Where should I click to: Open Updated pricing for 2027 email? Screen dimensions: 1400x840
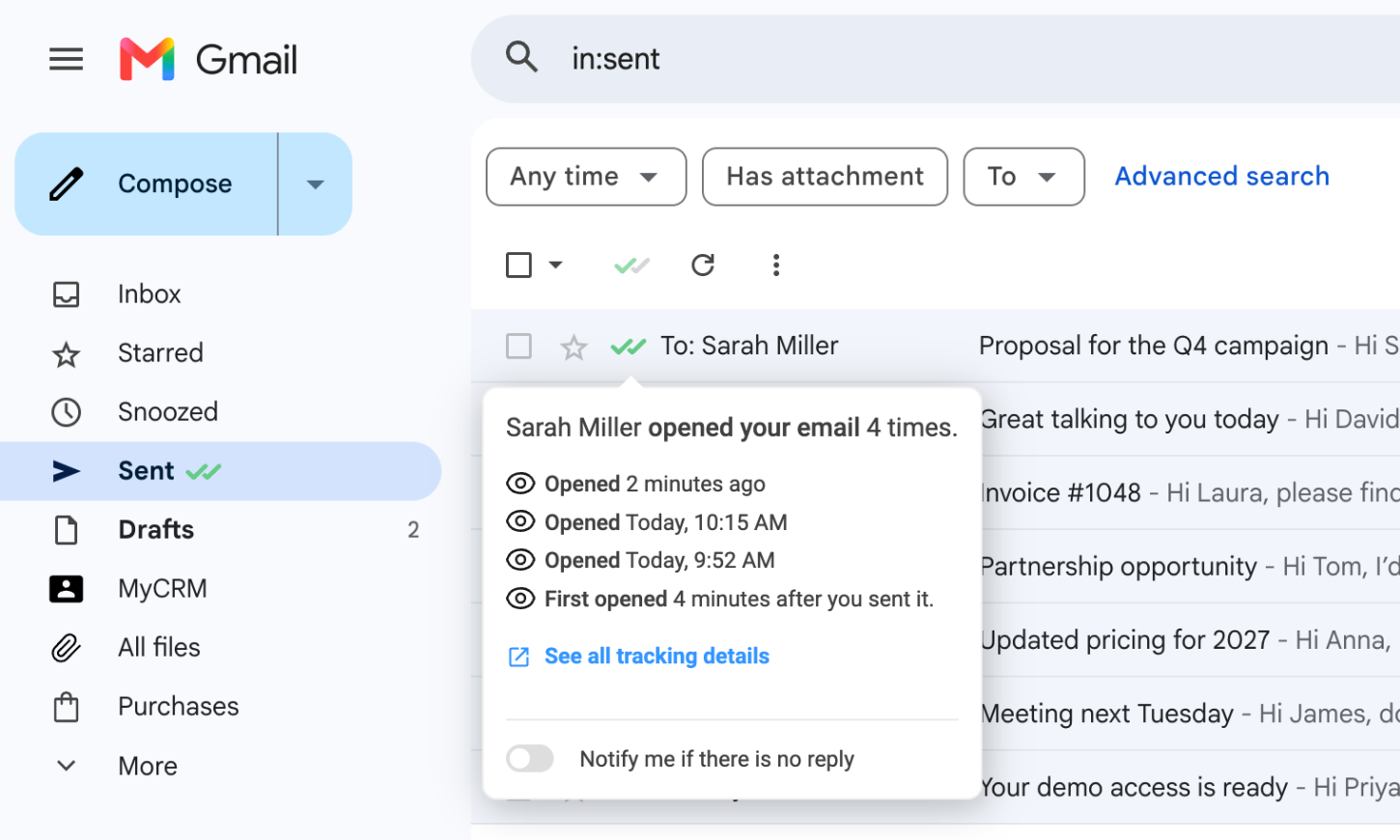click(x=1125, y=640)
